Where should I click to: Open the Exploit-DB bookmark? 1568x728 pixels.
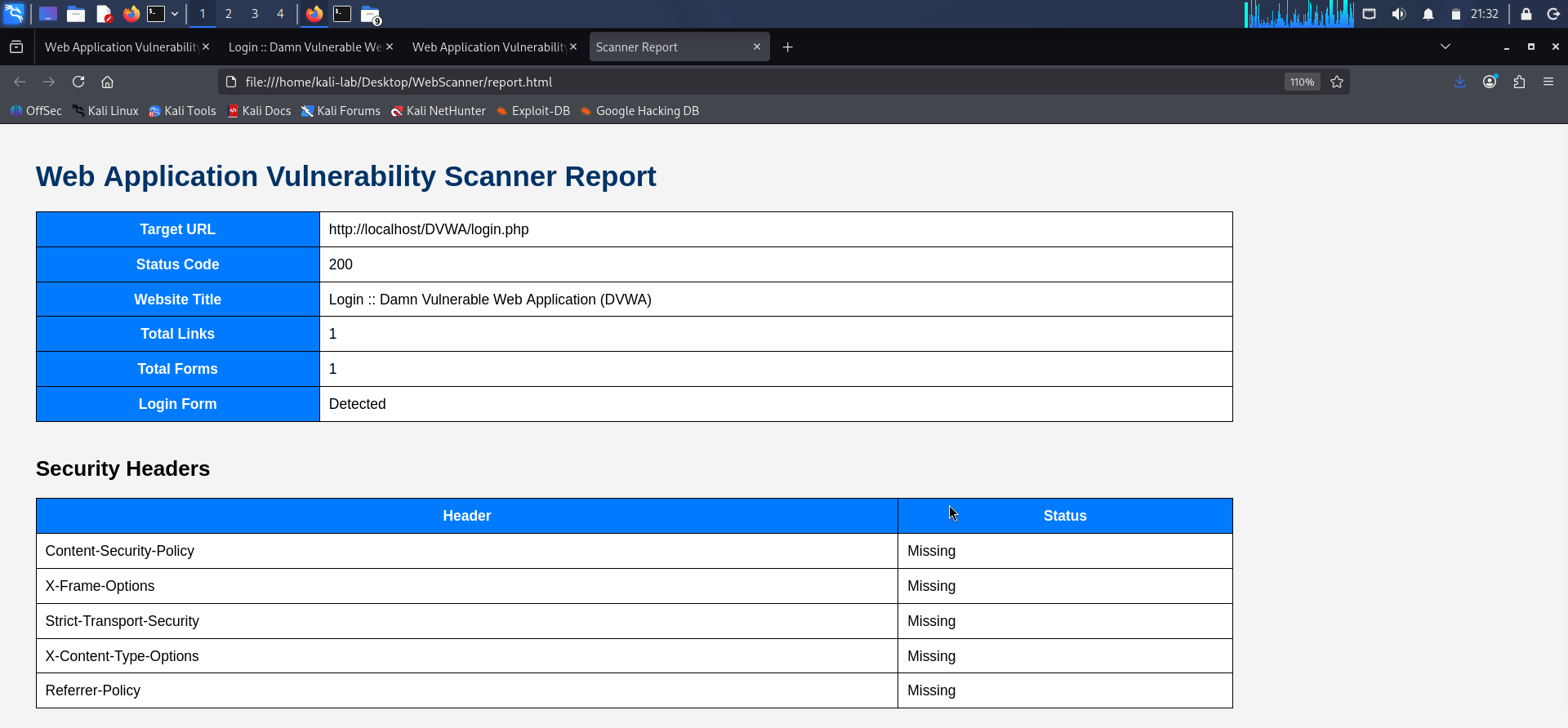(x=532, y=111)
